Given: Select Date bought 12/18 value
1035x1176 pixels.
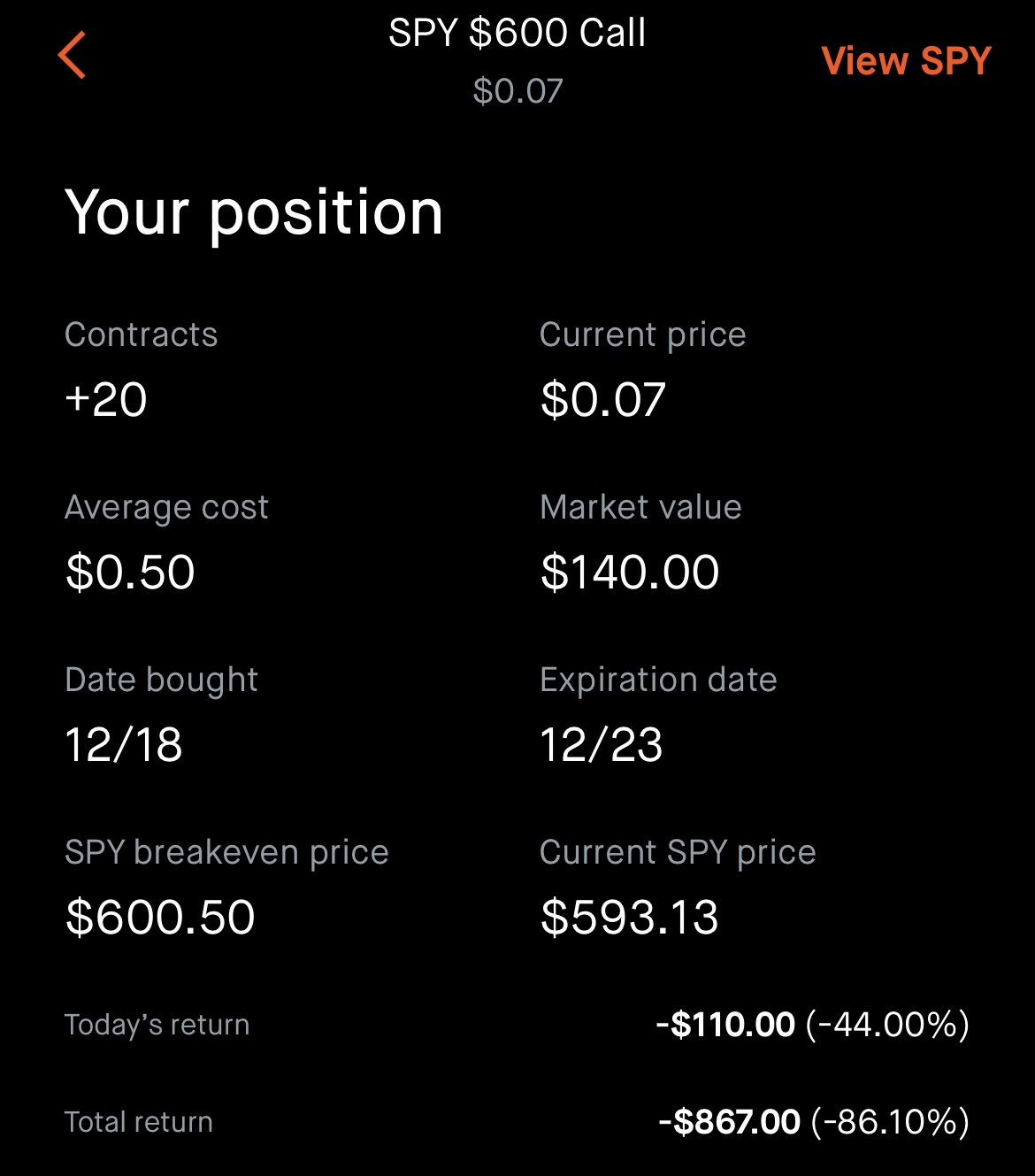Looking at the screenshot, I should tap(124, 744).
